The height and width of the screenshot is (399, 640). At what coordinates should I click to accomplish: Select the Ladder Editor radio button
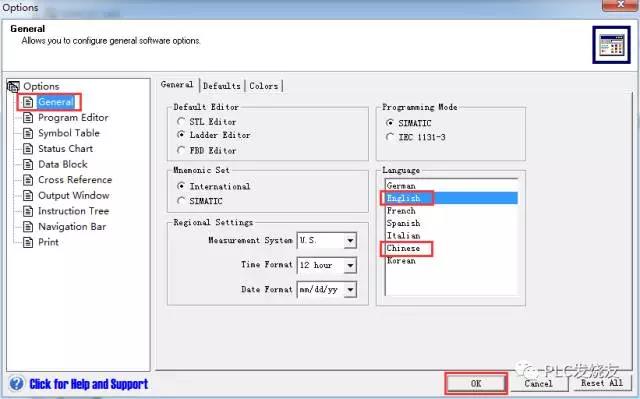[x=181, y=135]
